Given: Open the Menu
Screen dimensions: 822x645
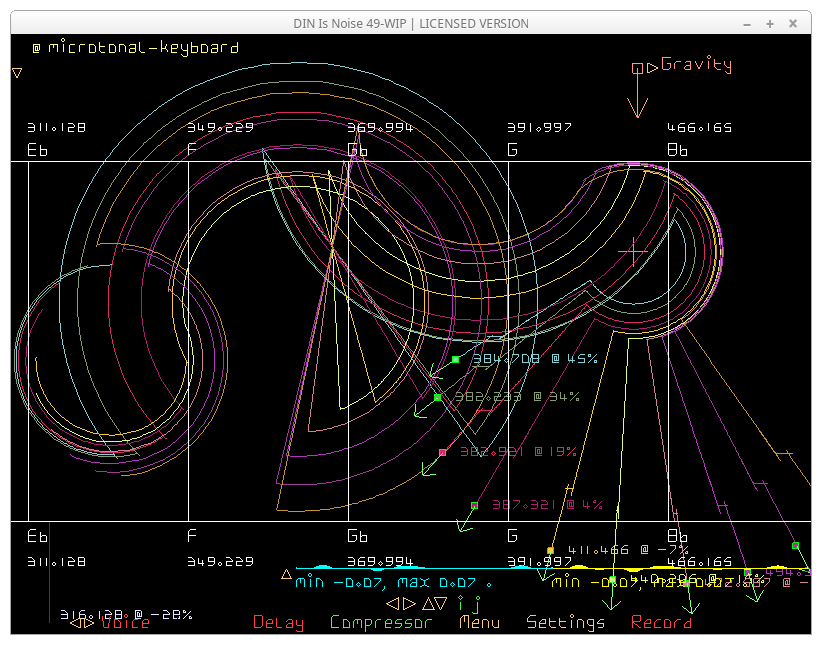Looking at the screenshot, I should 479,622.
